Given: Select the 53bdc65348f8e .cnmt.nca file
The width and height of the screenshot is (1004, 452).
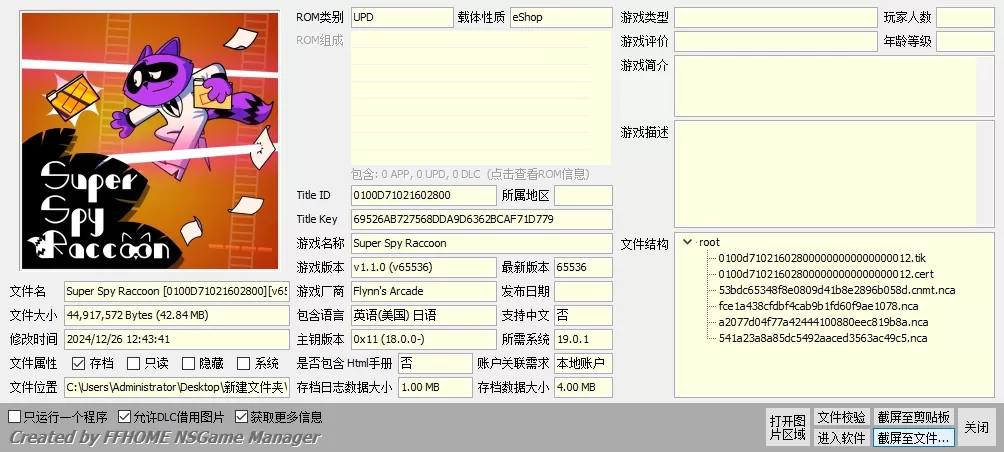Looking at the screenshot, I should pyautogui.click(x=836, y=290).
